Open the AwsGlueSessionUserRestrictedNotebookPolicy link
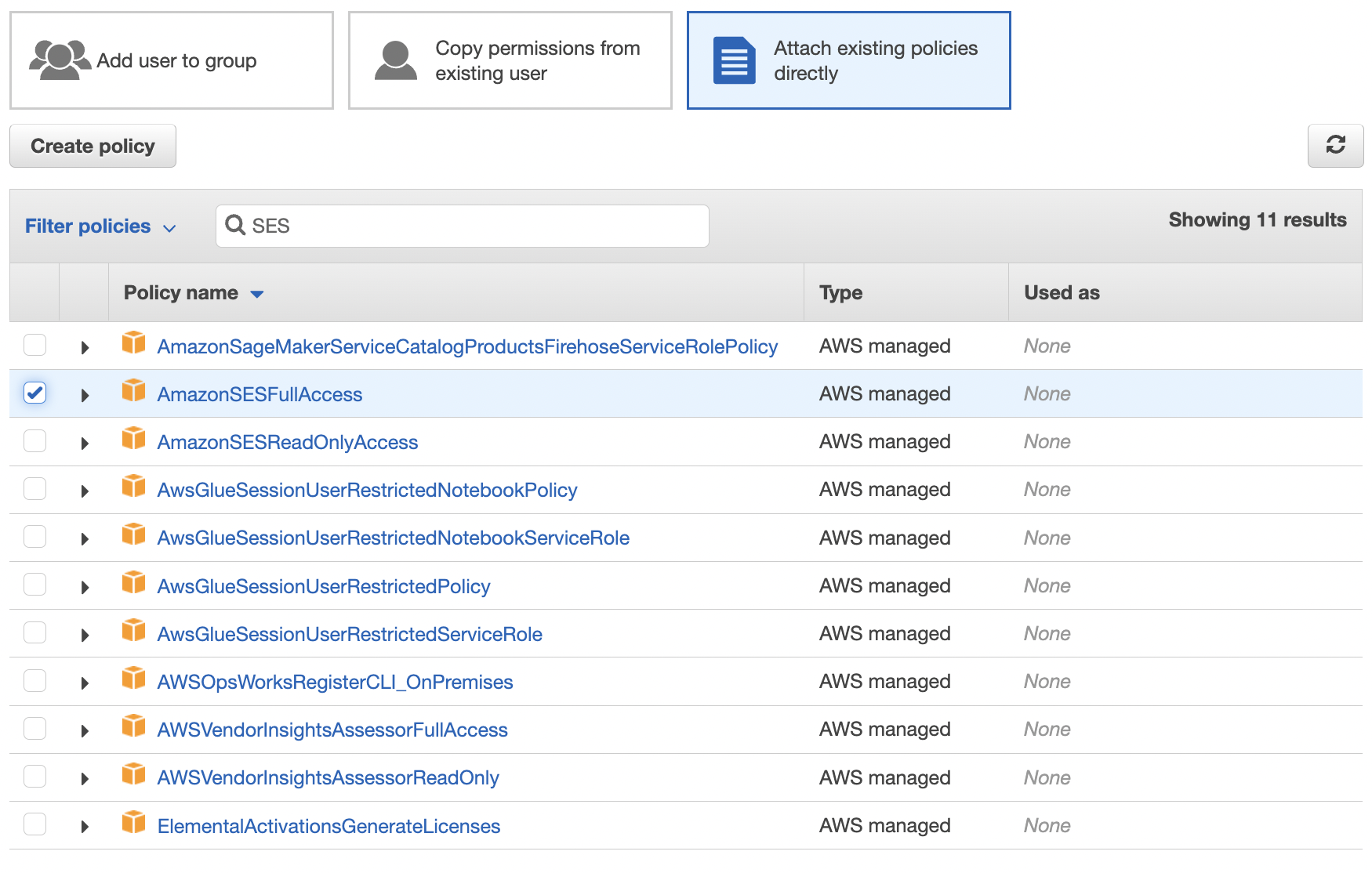Screen dimensions: 1372x873 coord(367,490)
